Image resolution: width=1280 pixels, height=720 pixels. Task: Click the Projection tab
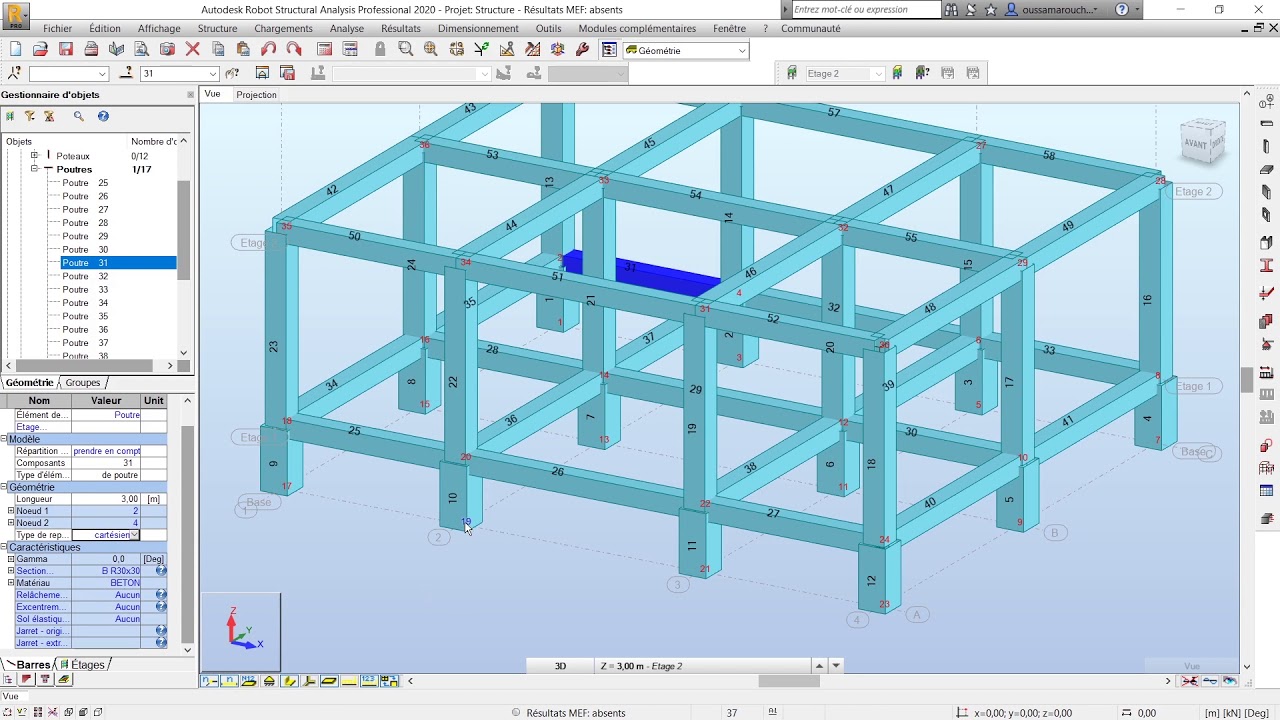[257, 95]
